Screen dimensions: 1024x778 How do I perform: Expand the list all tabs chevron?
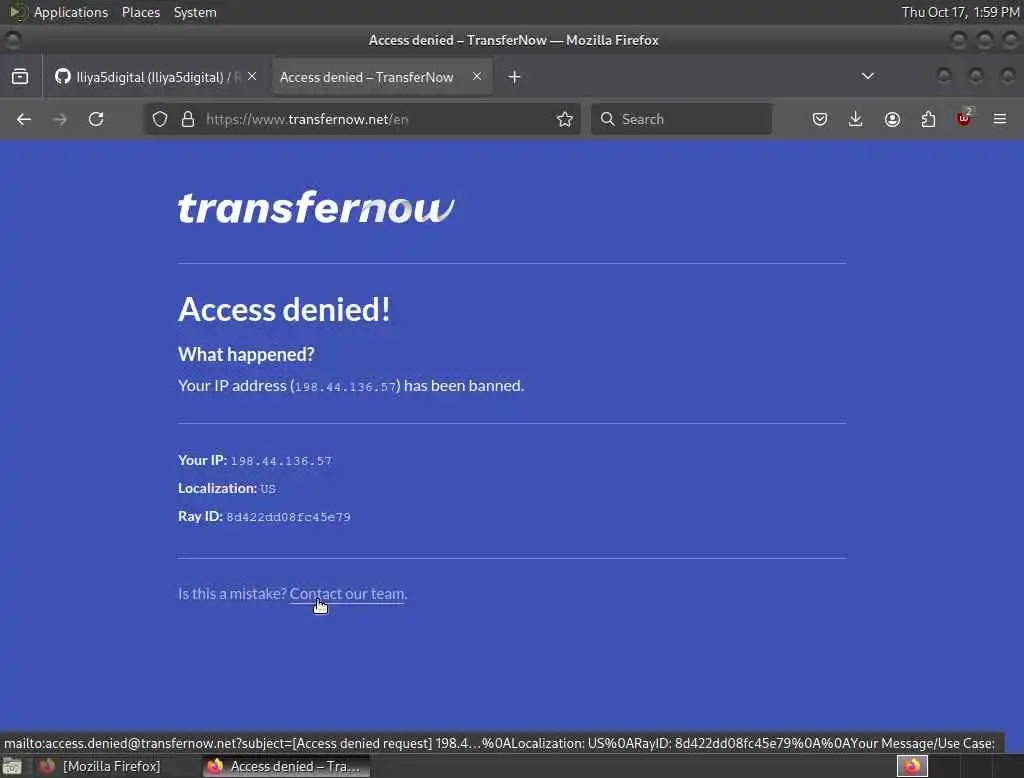tap(867, 76)
